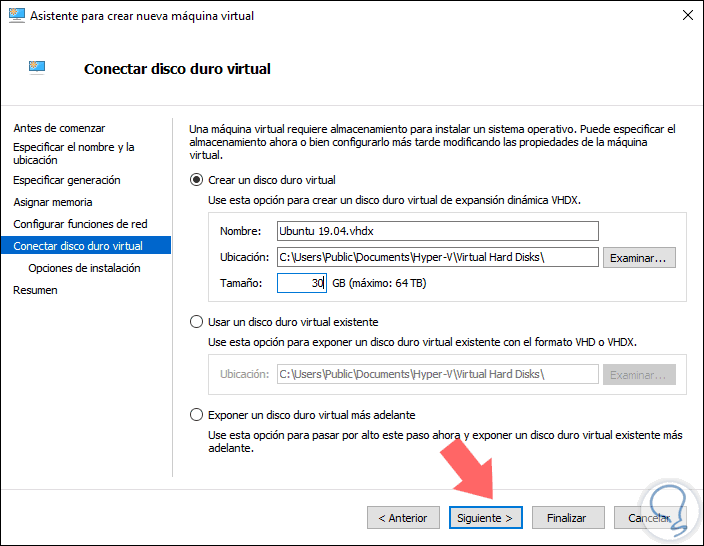Open the 'Asignar memoria' step

click(53, 202)
